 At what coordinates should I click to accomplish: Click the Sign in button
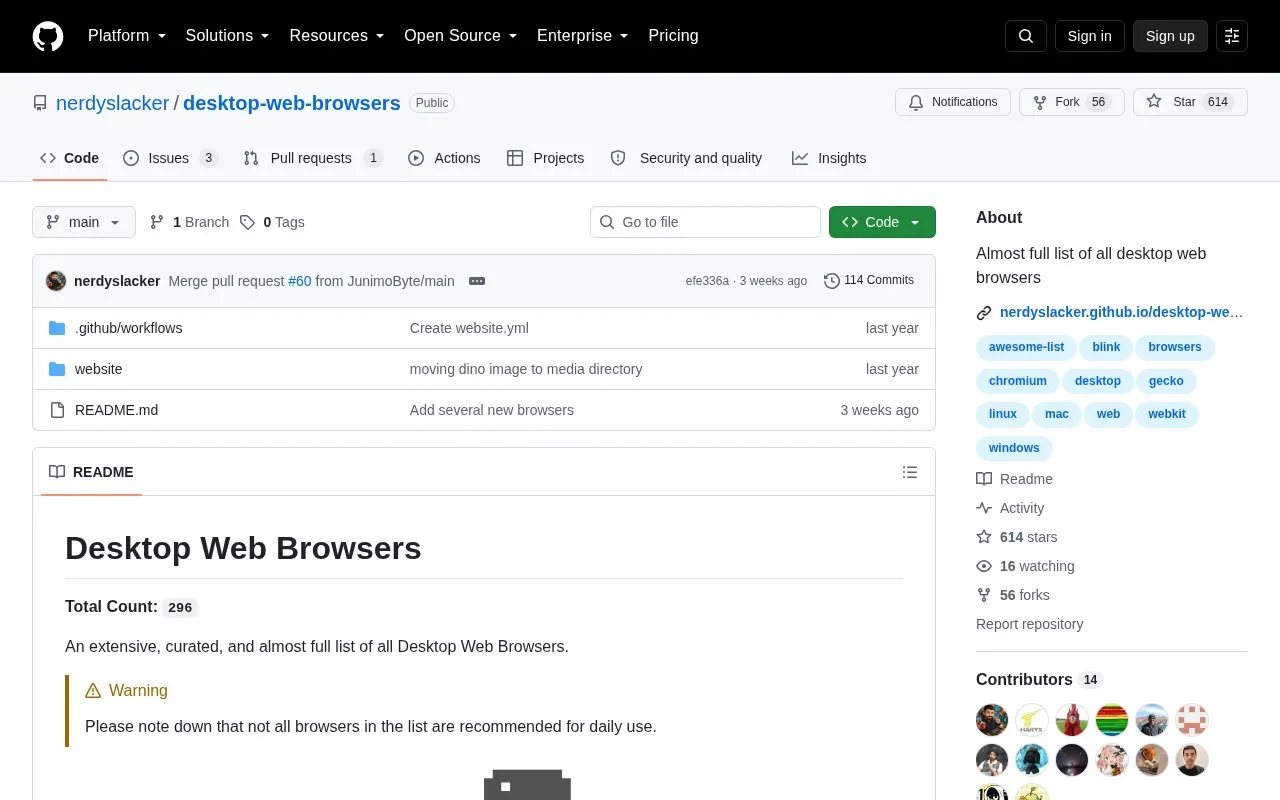point(1089,36)
